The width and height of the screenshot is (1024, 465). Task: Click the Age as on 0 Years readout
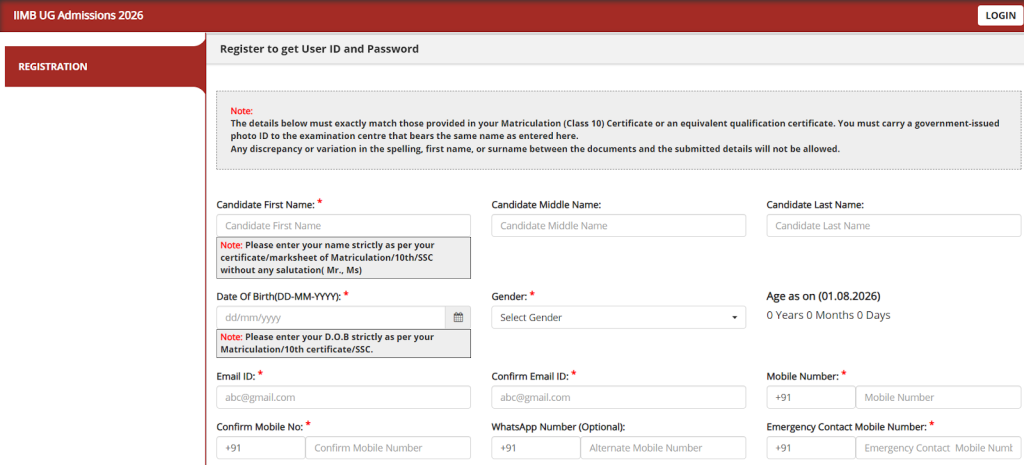tap(828, 315)
